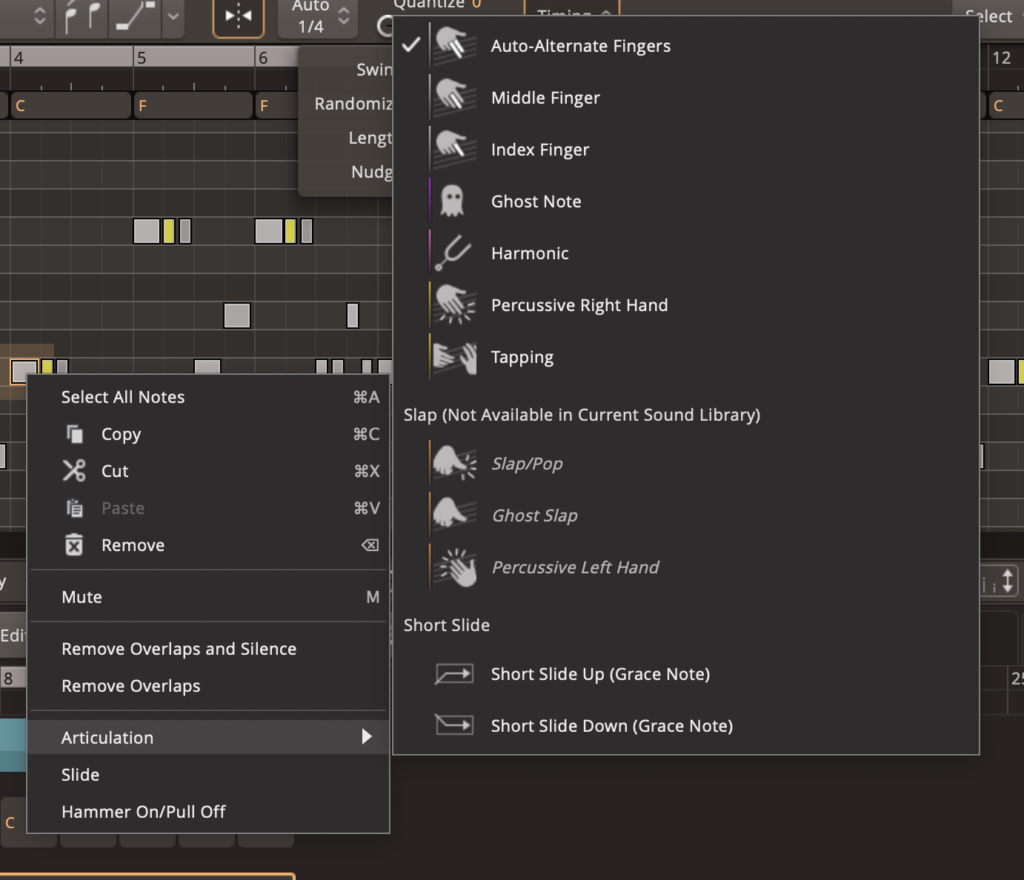Screen dimensions: 1024x880
Task: Toggle the snap-to-grid button
Action: pos(238,17)
